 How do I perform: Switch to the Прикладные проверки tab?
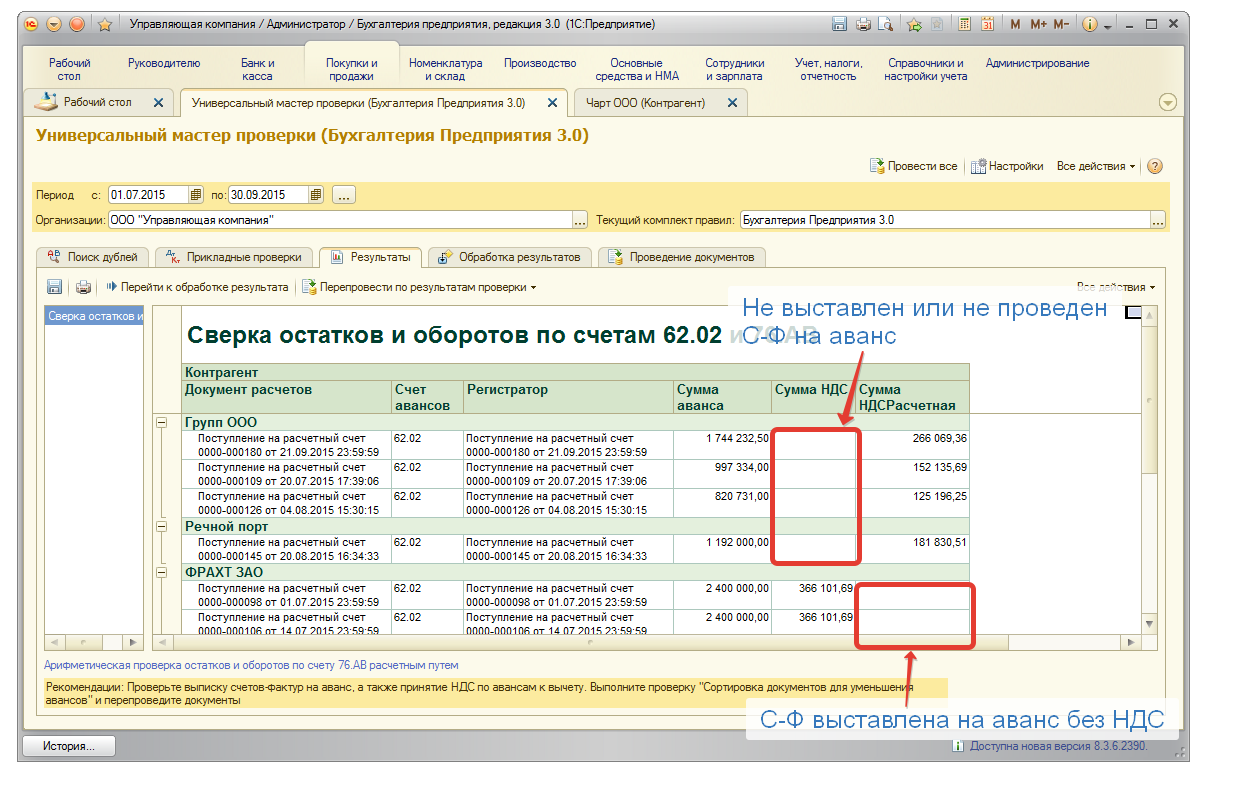(234, 257)
